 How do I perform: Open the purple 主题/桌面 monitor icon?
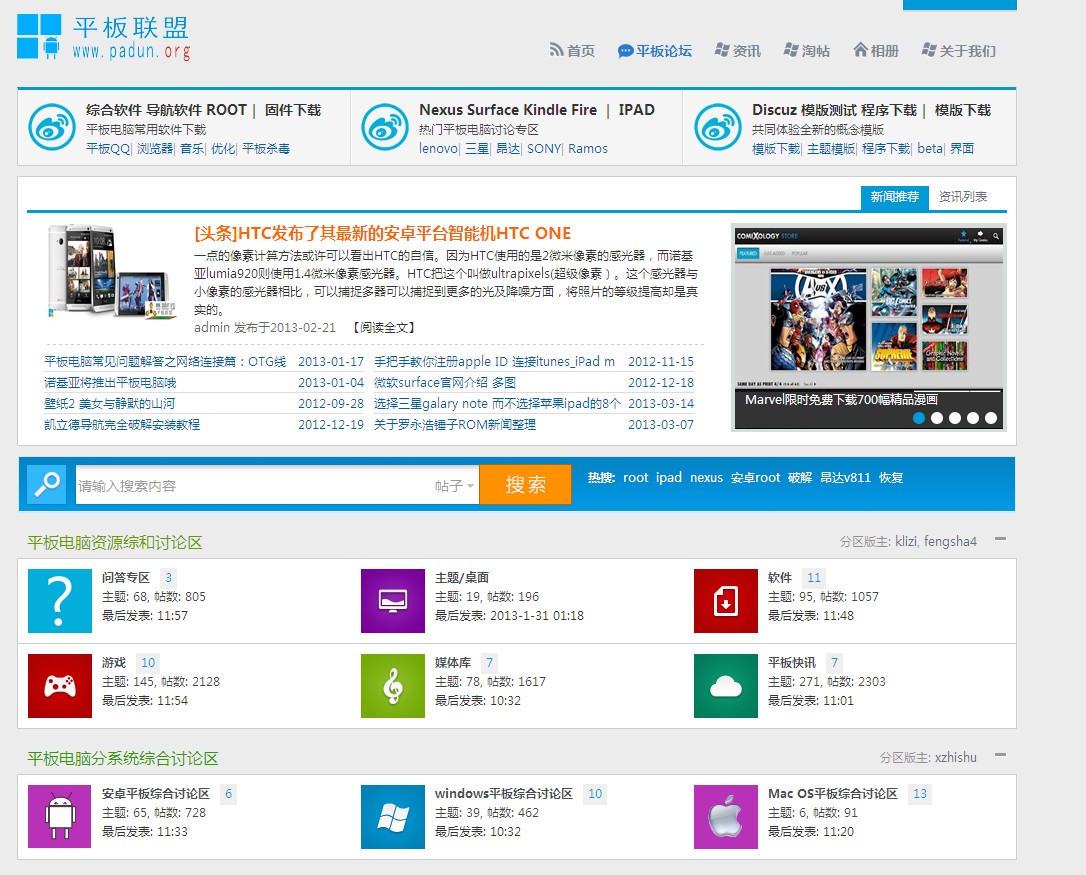(392, 600)
